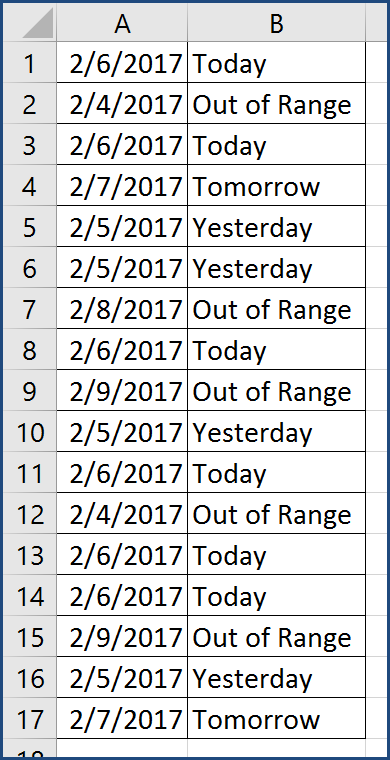The width and height of the screenshot is (390, 760).
Task: Click cell A15 with date 2/9/2017
Action: (x=122, y=637)
